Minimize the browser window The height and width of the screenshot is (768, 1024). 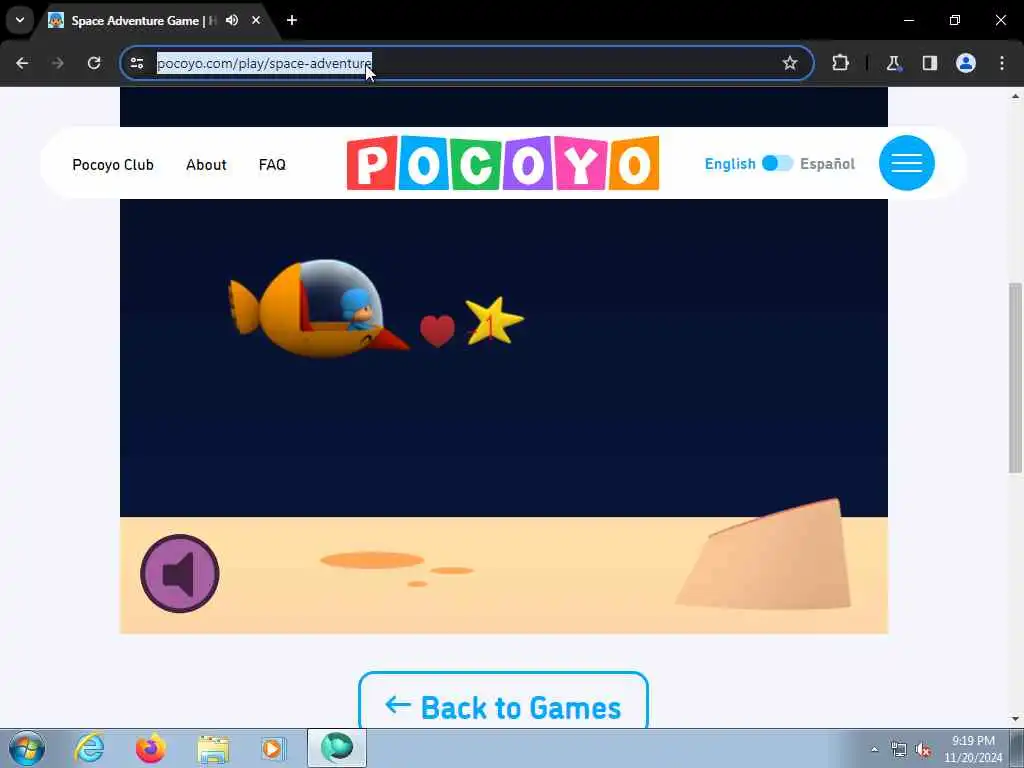pyautogui.click(x=908, y=20)
